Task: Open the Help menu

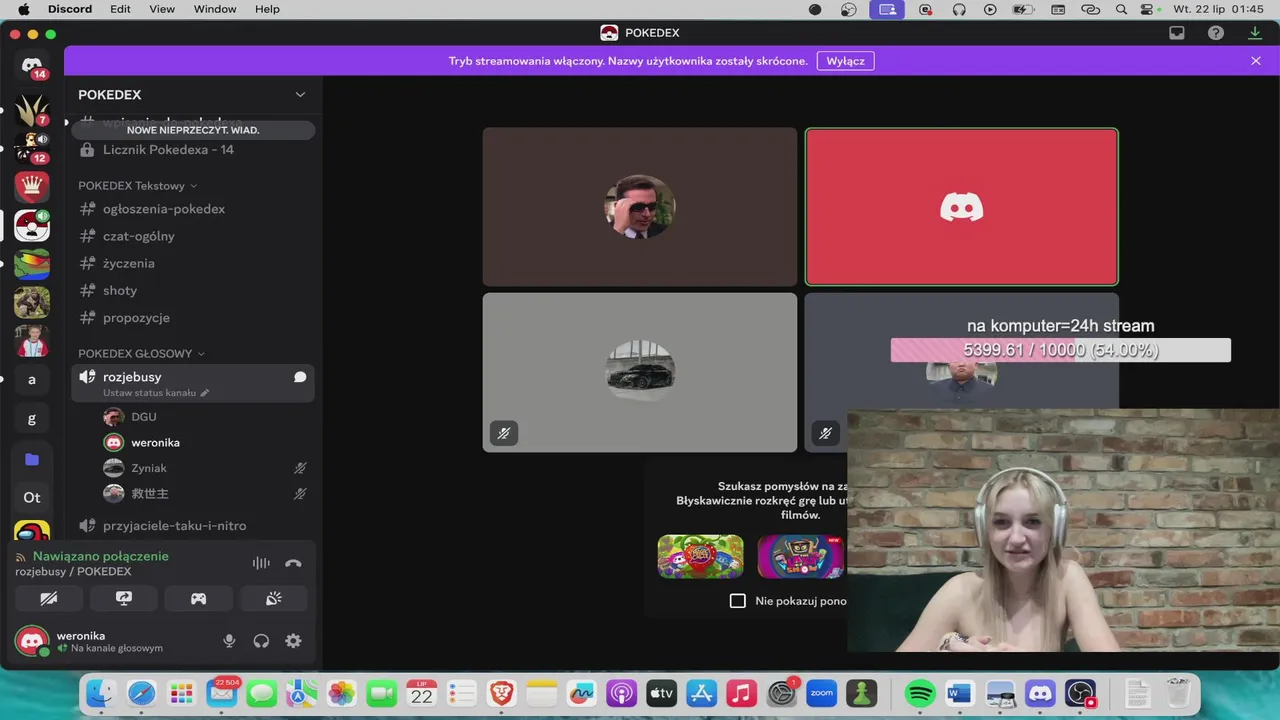Action: [x=268, y=9]
